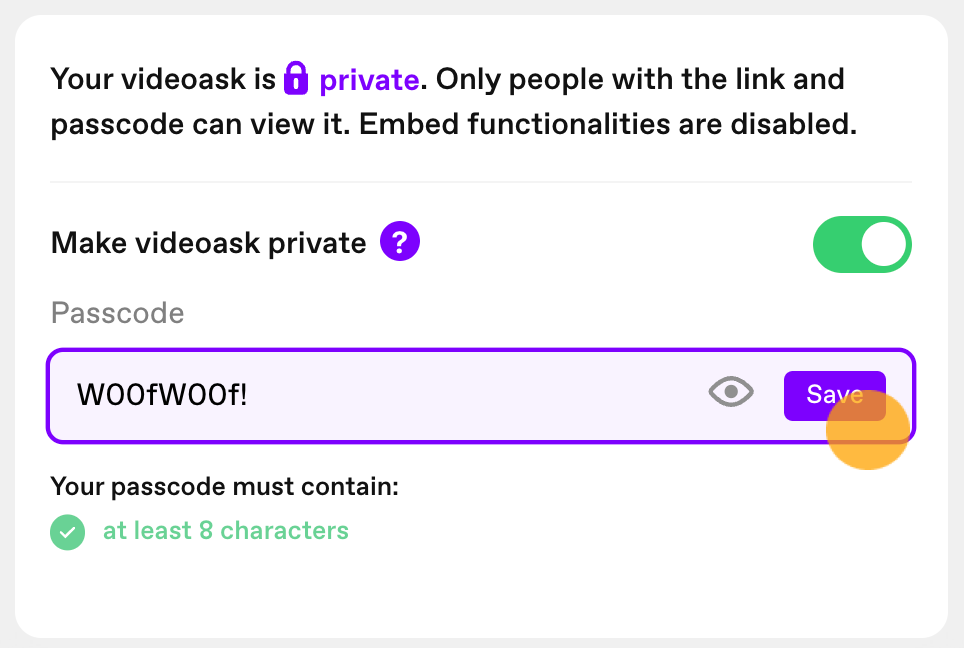964x648 pixels.
Task: Click the white knob of the toggle
Action: (883, 244)
